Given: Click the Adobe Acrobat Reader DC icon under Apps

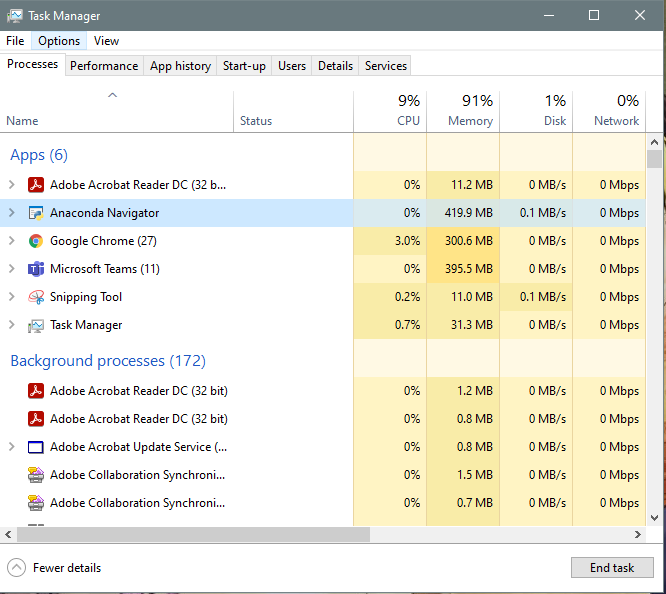Looking at the screenshot, I should [36, 185].
